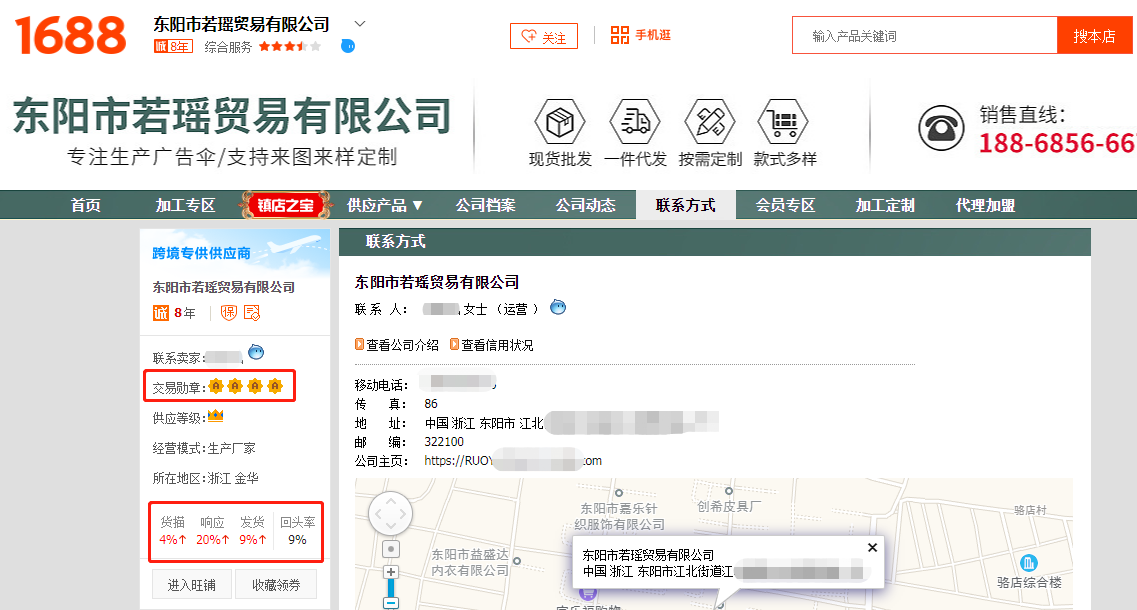Click the 搜本店 search button
1137x610 pixels.
[1094, 36]
